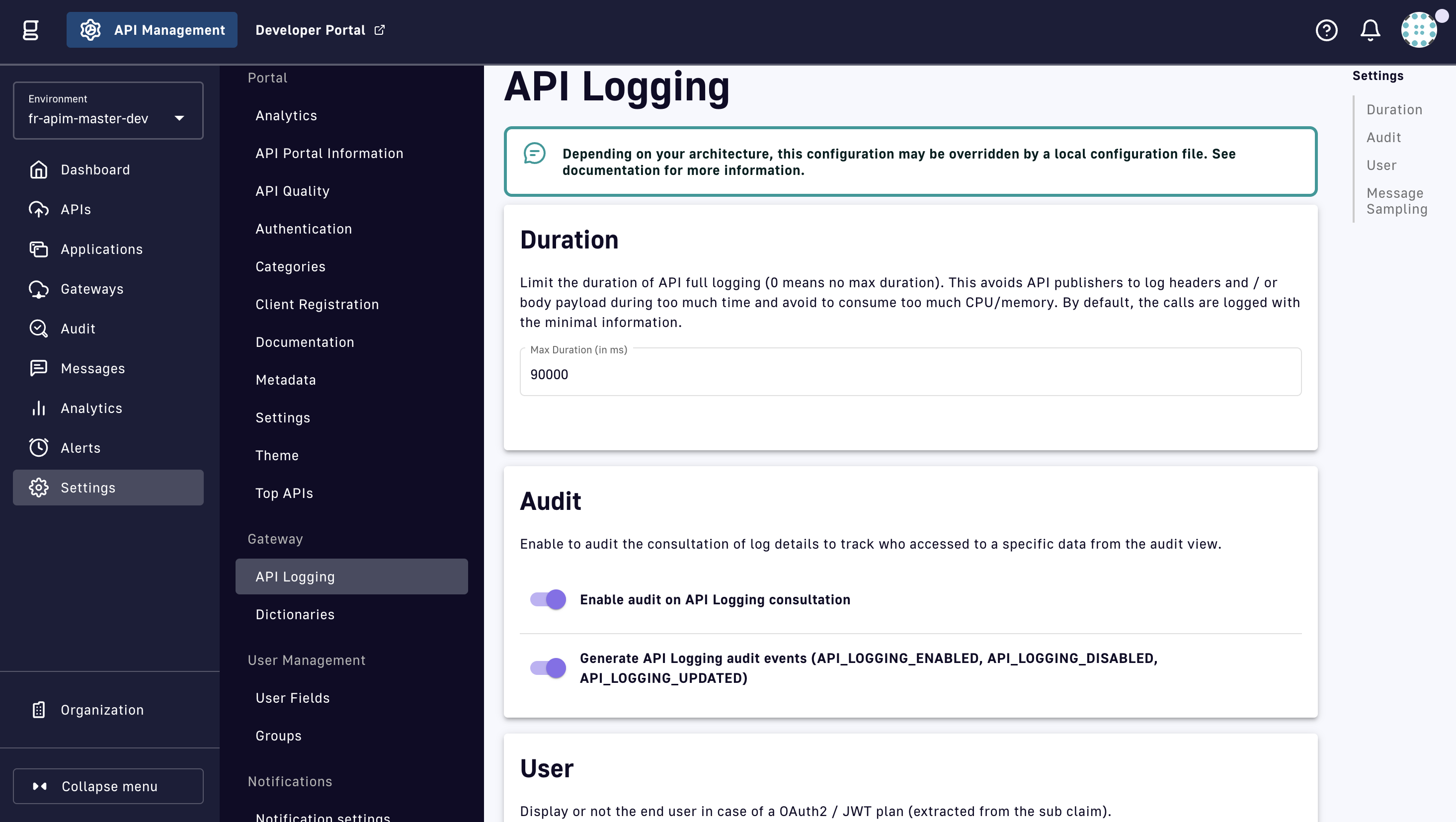Screen dimensions: 1456x822
Task: Click the API Management button
Action: coord(152,30)
